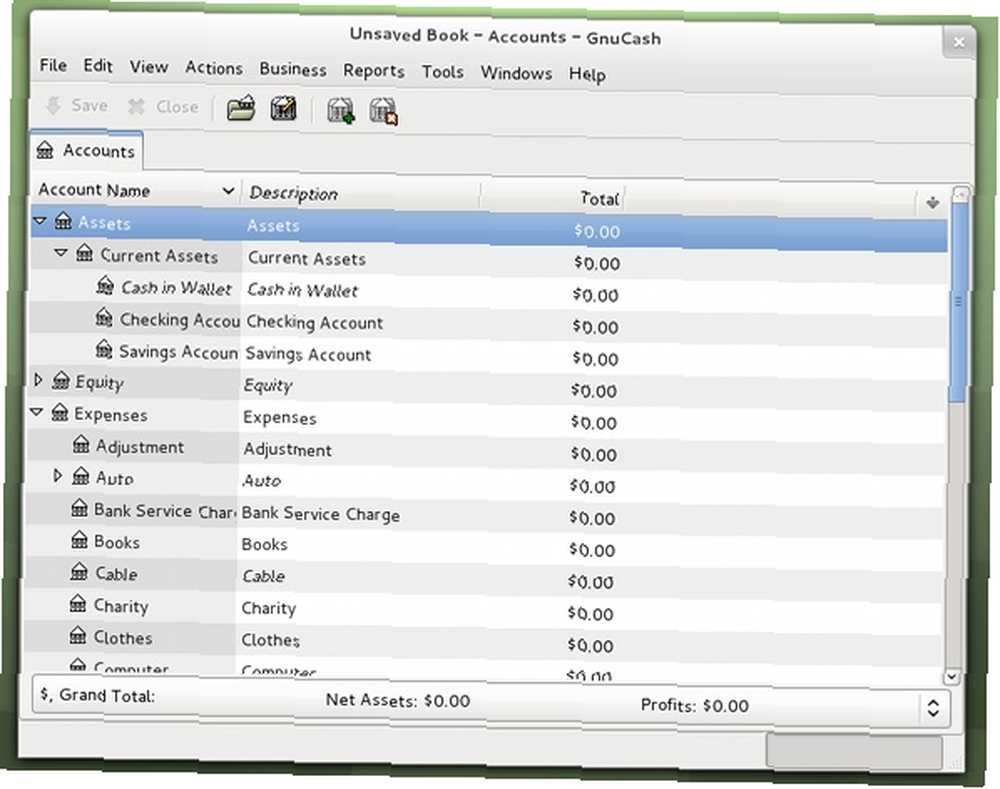This screenshot has width=1000, height=789.
Task: Click the Open account folder icon
Action: 241,108
